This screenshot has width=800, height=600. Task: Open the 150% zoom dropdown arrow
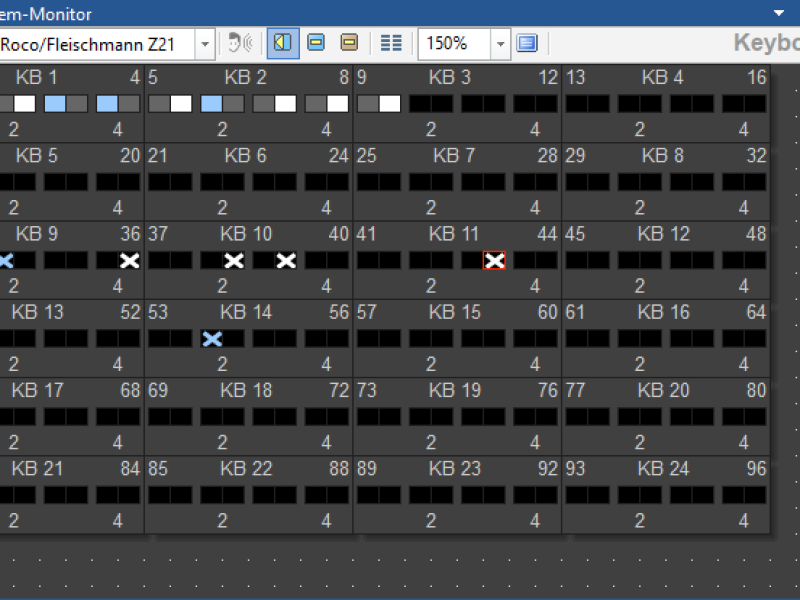point(501,44)
